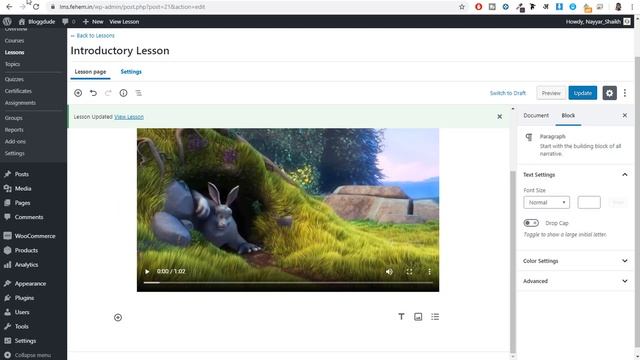Open more tools and options menu

point(624,93)
